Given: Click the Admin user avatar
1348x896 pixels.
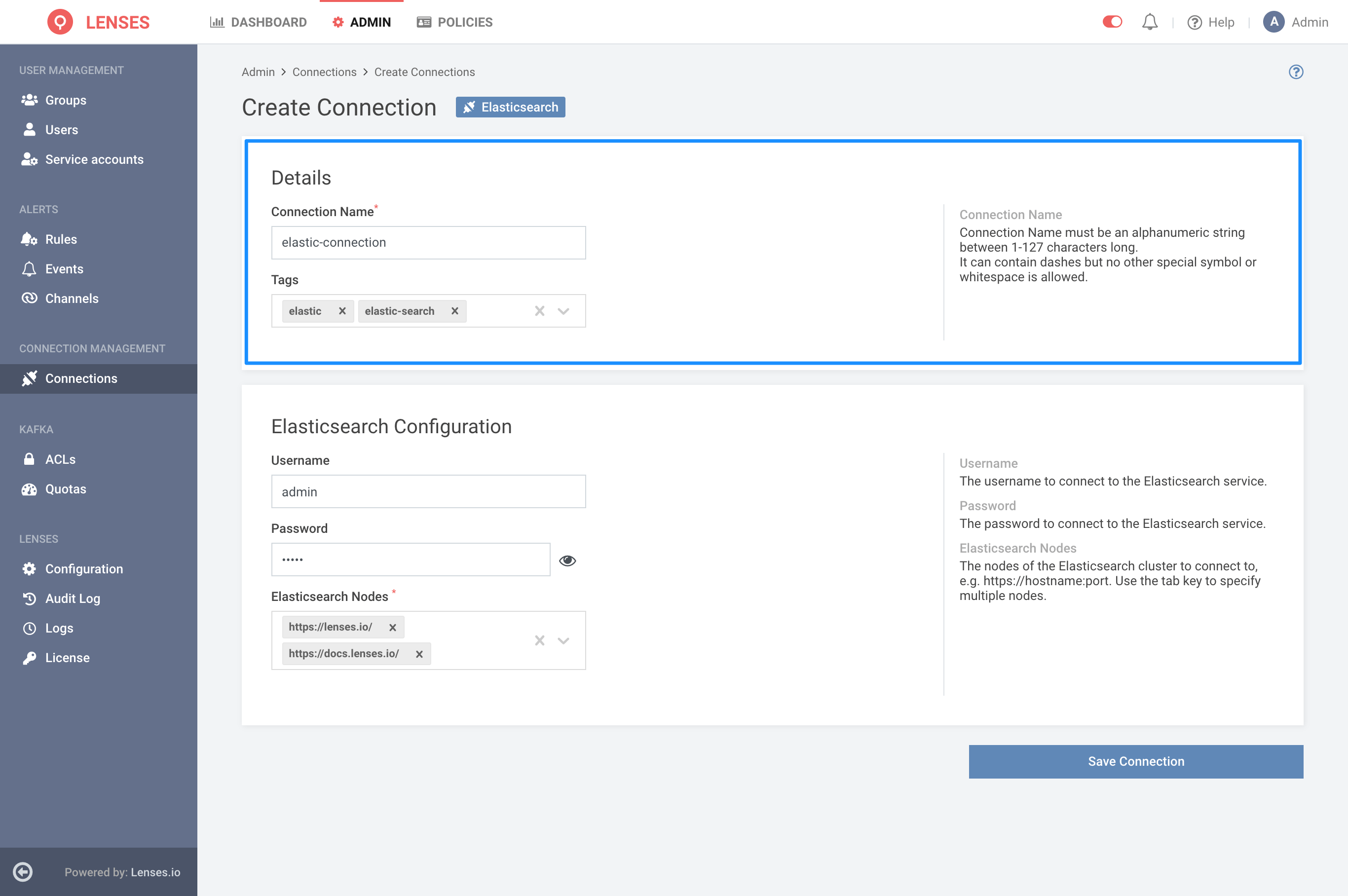Looking at the screenshot, I should coord(1273,22).
